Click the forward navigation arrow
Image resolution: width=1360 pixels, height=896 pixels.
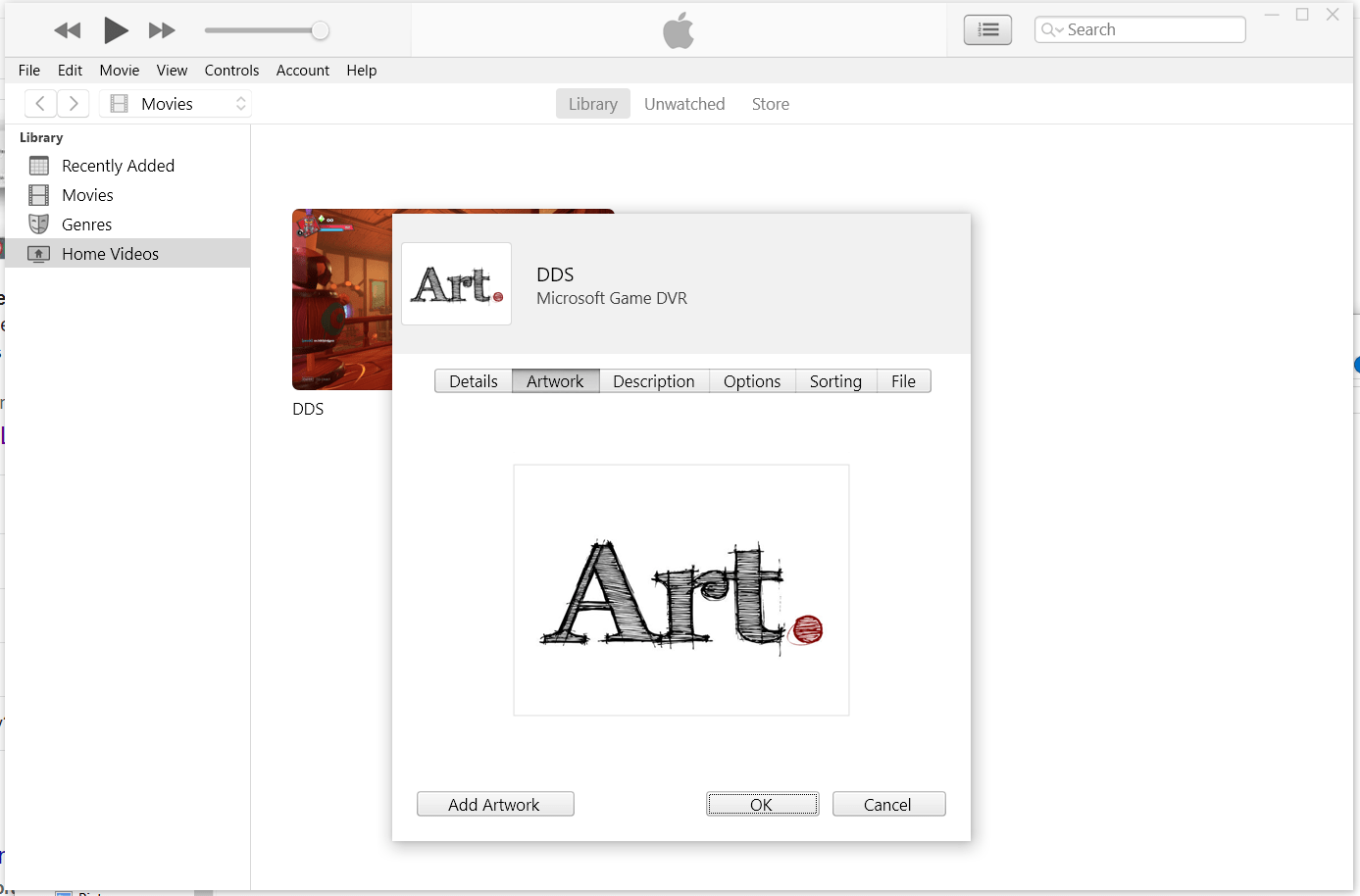(73, 103)
